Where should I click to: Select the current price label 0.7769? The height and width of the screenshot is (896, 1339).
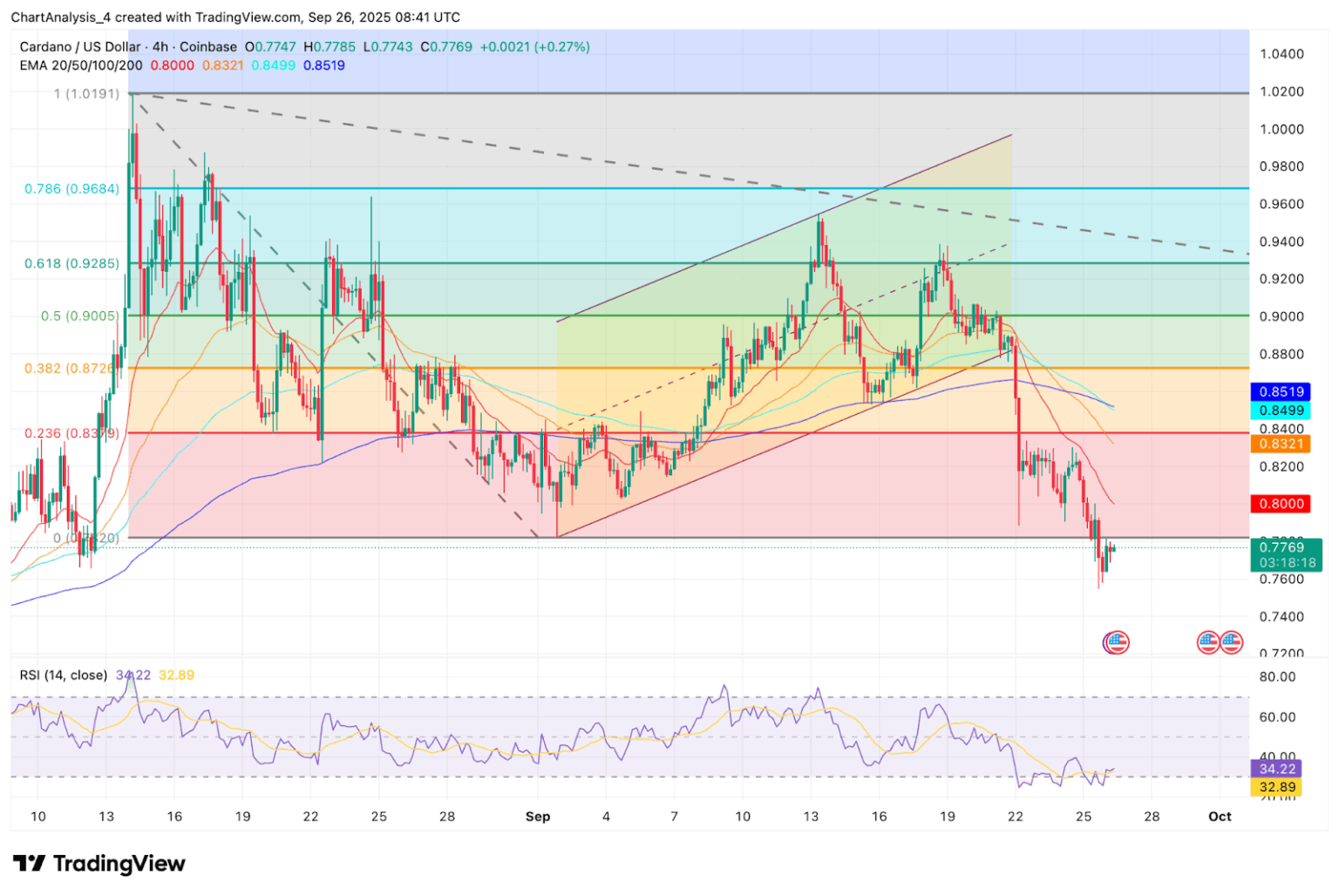[x=1285, y=547]
